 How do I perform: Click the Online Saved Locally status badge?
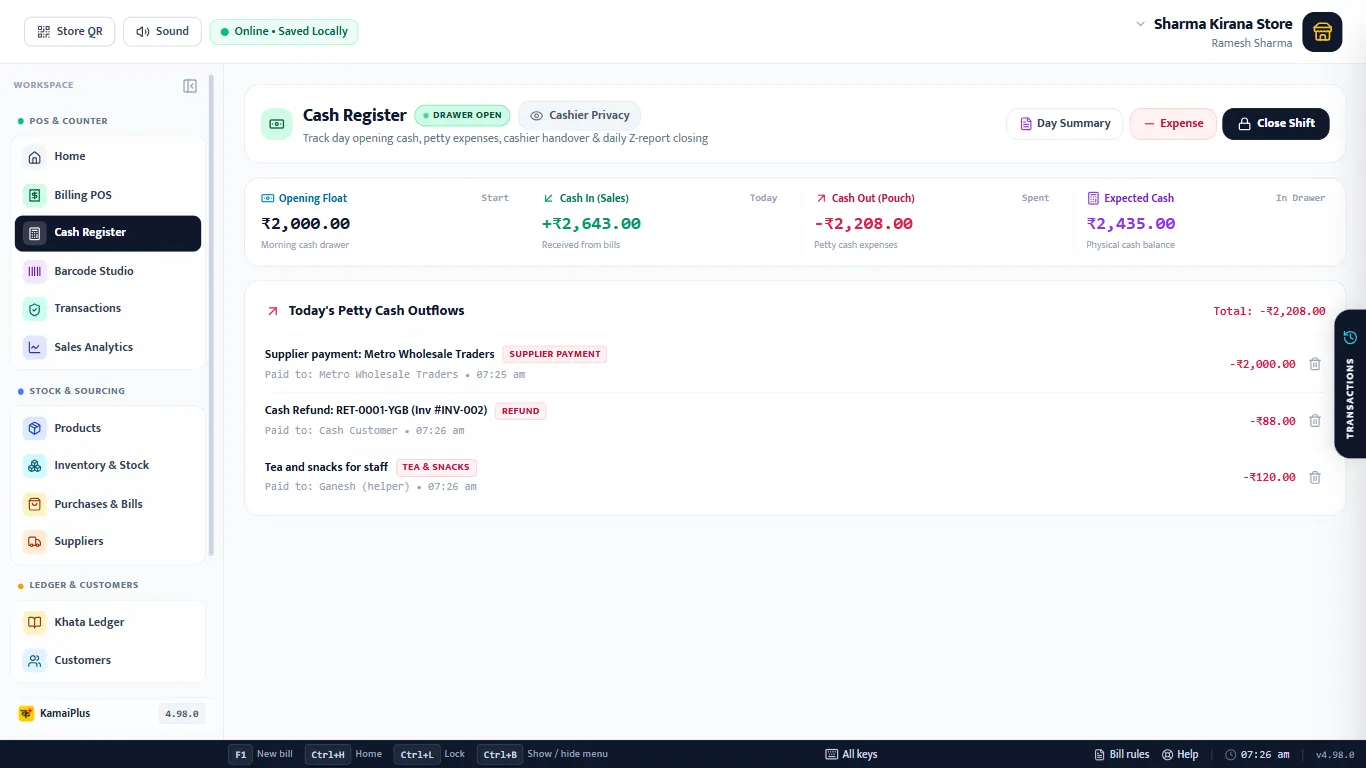coord(284,31)
